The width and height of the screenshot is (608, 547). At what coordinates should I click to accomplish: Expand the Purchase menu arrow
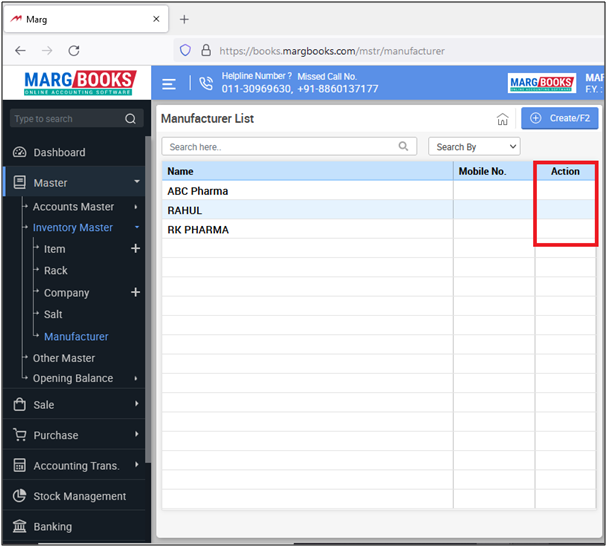click(136, 434)
